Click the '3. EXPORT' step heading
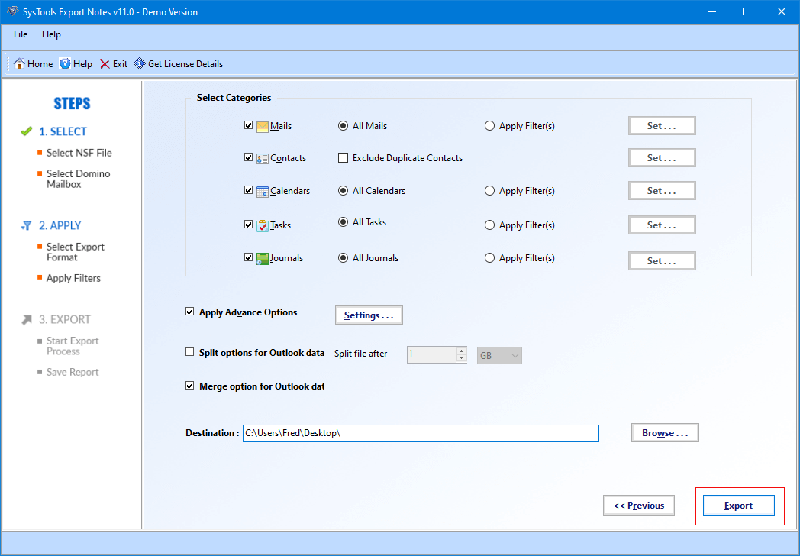 pyautogui.click(x=65, y=319)
